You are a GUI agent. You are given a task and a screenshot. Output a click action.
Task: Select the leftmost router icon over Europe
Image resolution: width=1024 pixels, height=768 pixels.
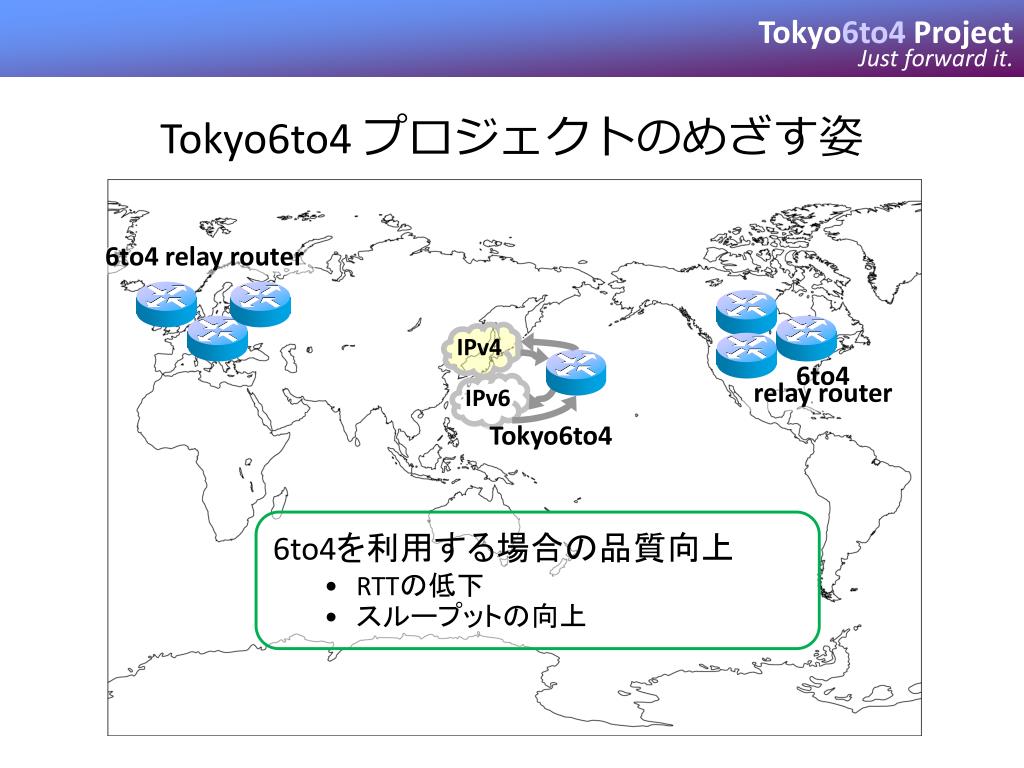pos(167,304)
